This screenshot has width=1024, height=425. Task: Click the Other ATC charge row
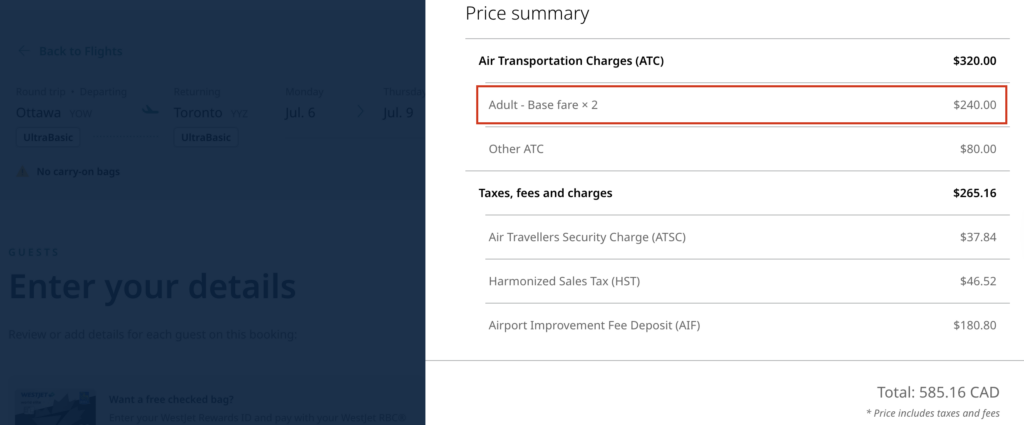point(741,149)
